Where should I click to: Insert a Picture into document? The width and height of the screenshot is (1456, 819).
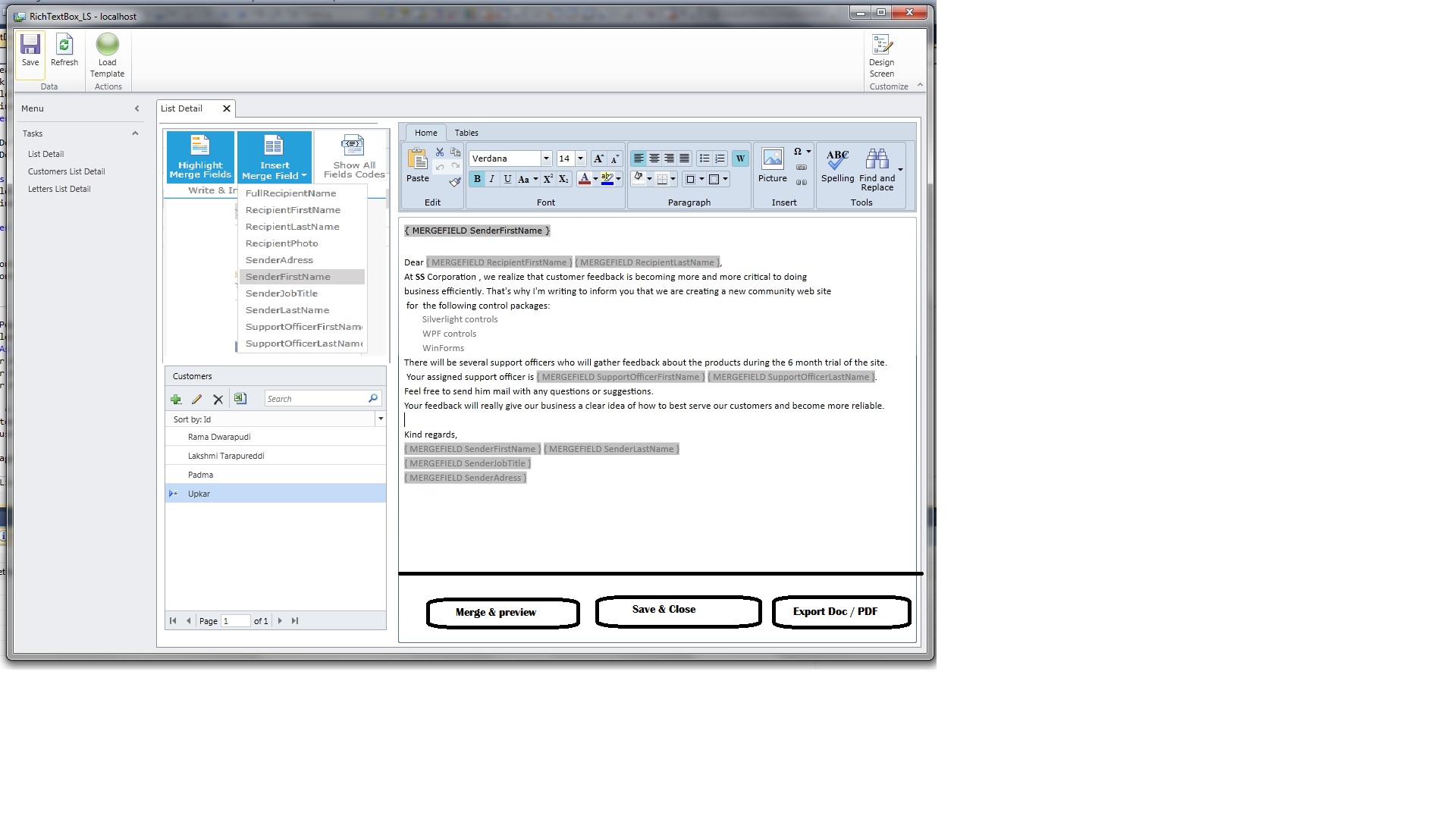coord(772,161)
